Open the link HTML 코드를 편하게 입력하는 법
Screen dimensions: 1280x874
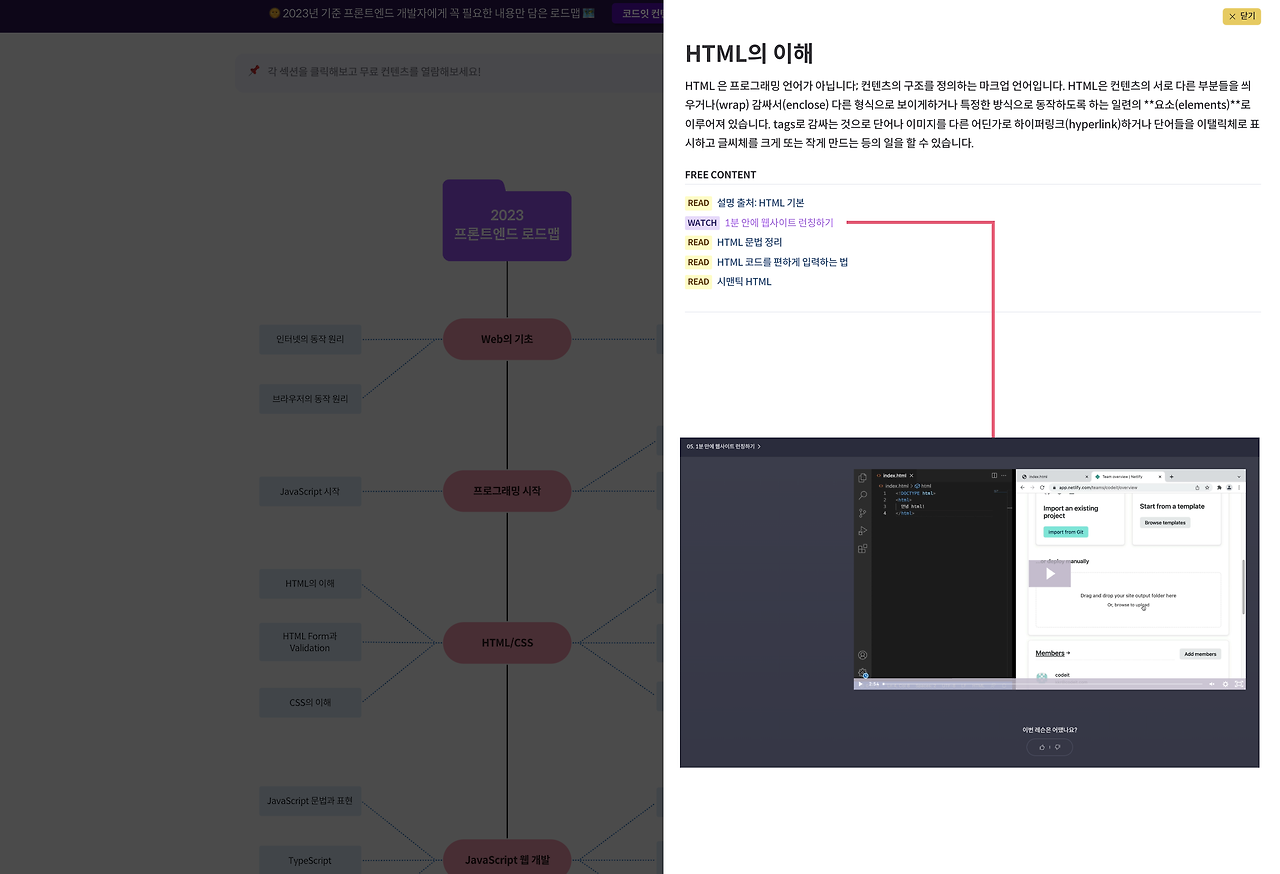[782, 262]
